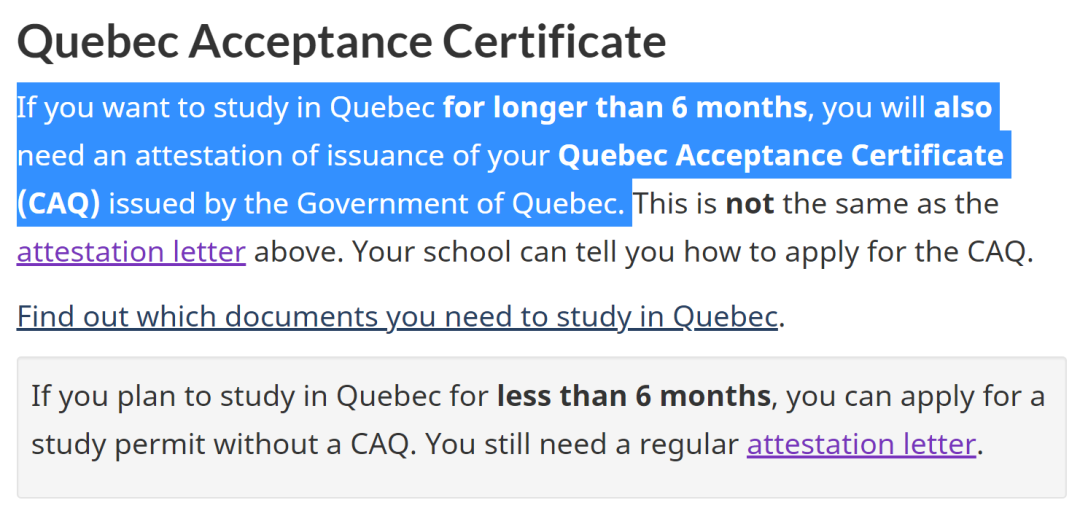Click the 'Quebec Acceptance Certificate' page heading
The height and width of the screenshot is (508, 1080).
pos(342,41)
